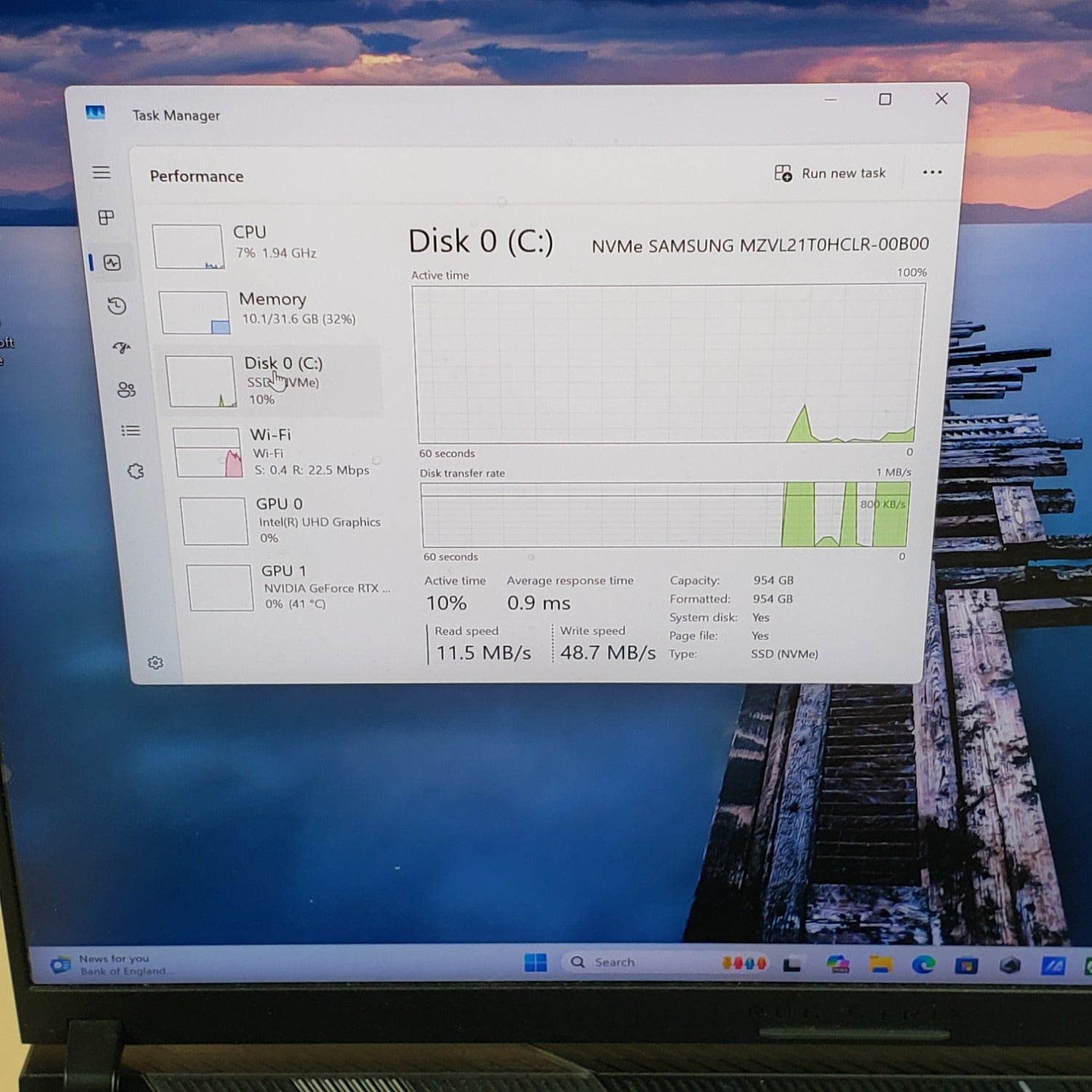Viewport: 1092px width, 1092px height.
Task: Open the Users page icon
Action: coord(127,390)
